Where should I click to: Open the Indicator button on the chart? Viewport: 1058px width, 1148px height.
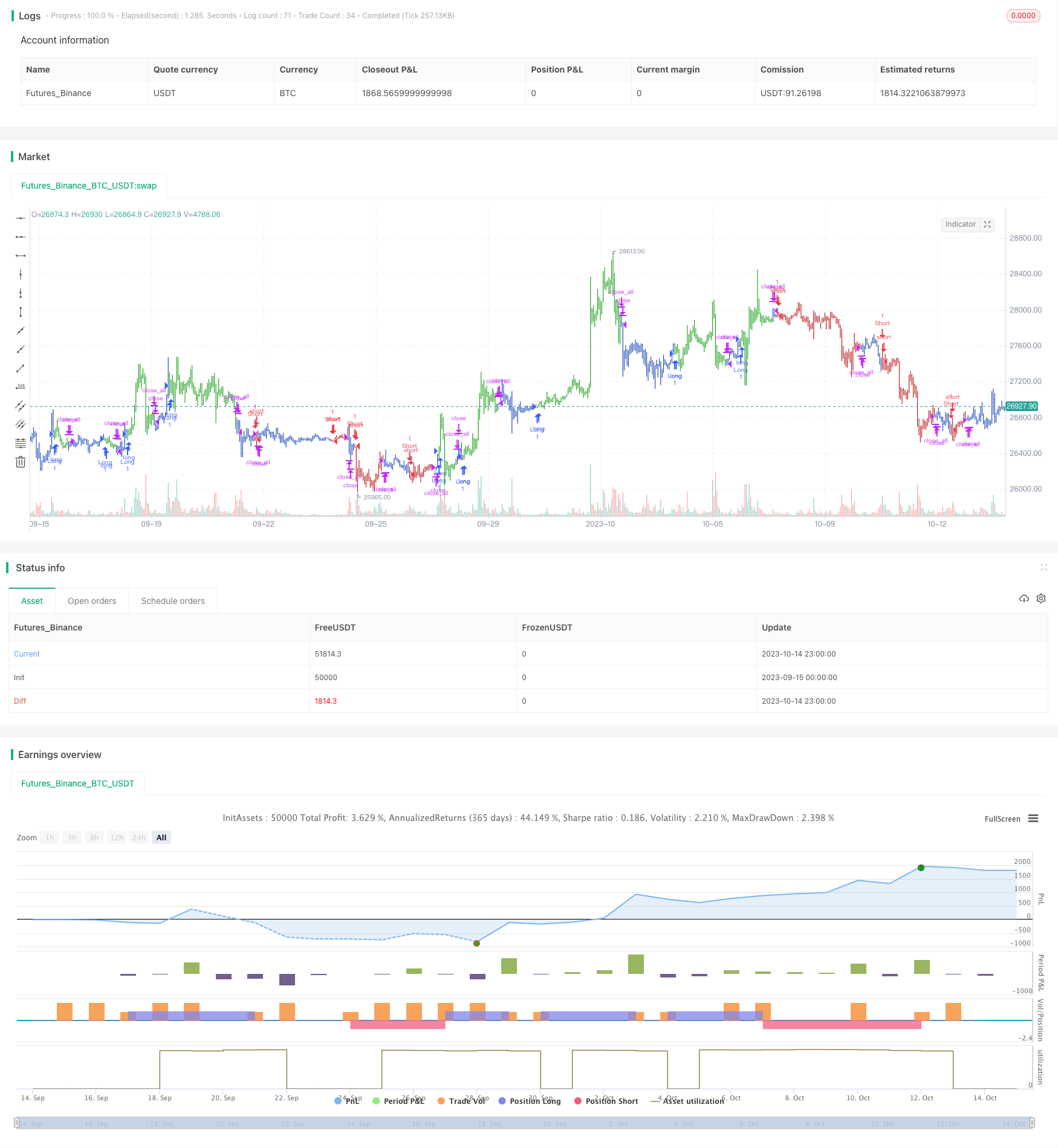(x=960, y=224)
